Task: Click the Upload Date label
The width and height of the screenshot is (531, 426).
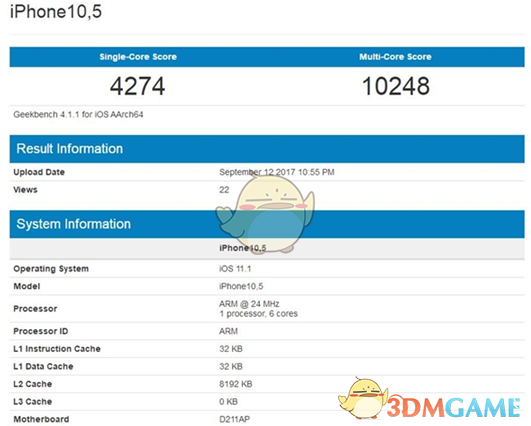Action: [39, 172]
